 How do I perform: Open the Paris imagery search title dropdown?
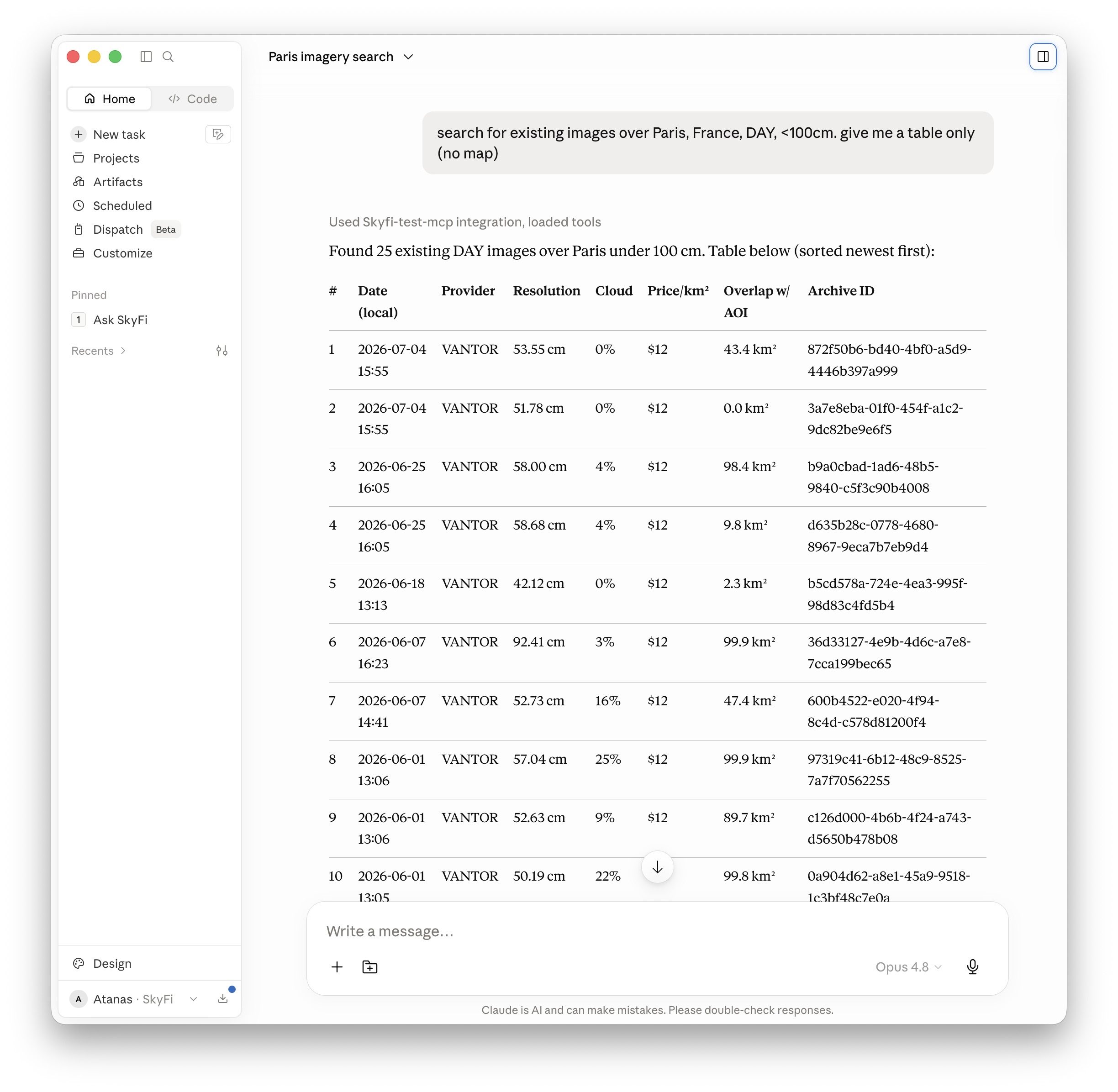pyautogui.click(x=341, y=56)
